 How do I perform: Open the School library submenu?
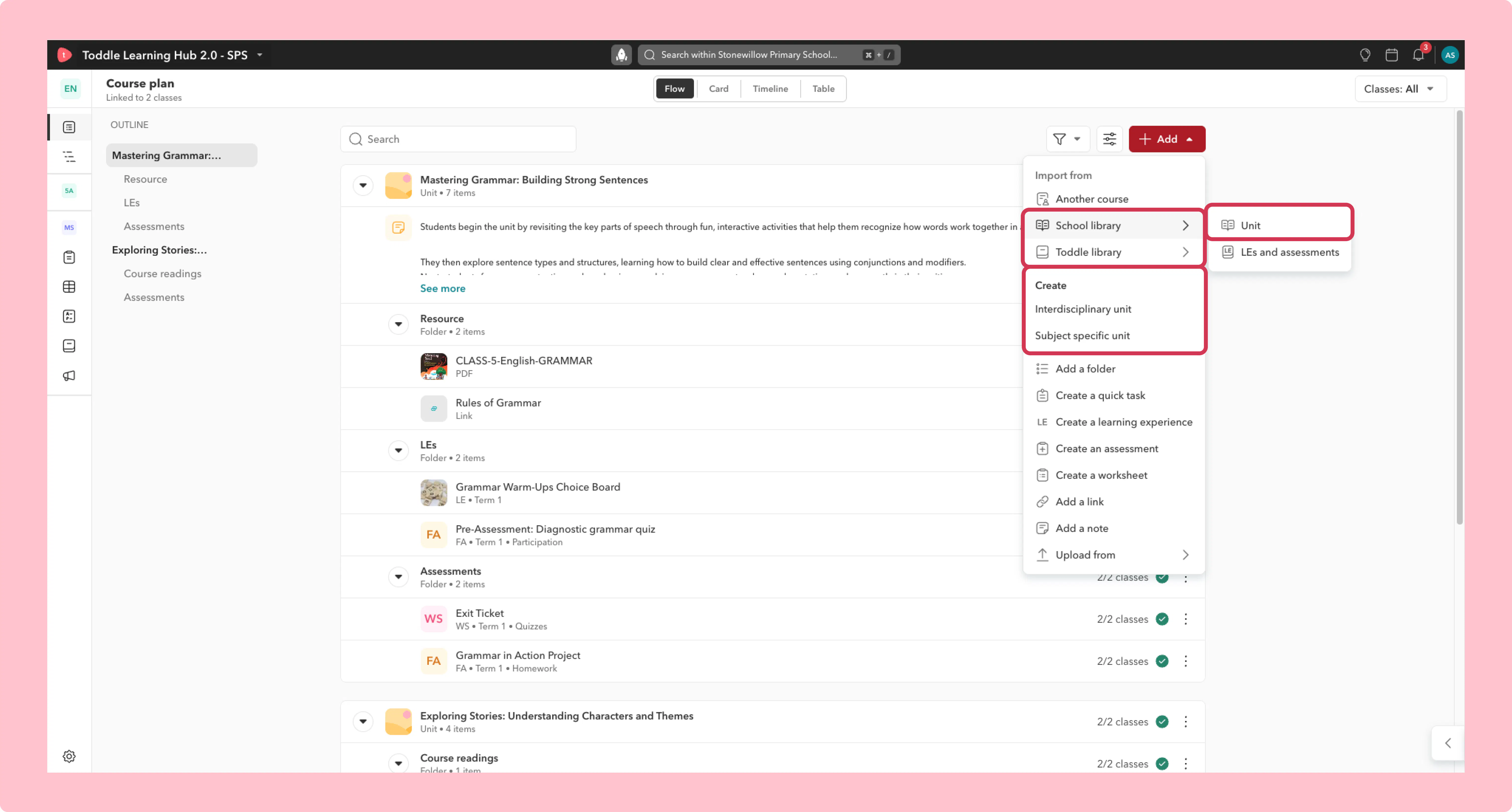click(1114, 225)
